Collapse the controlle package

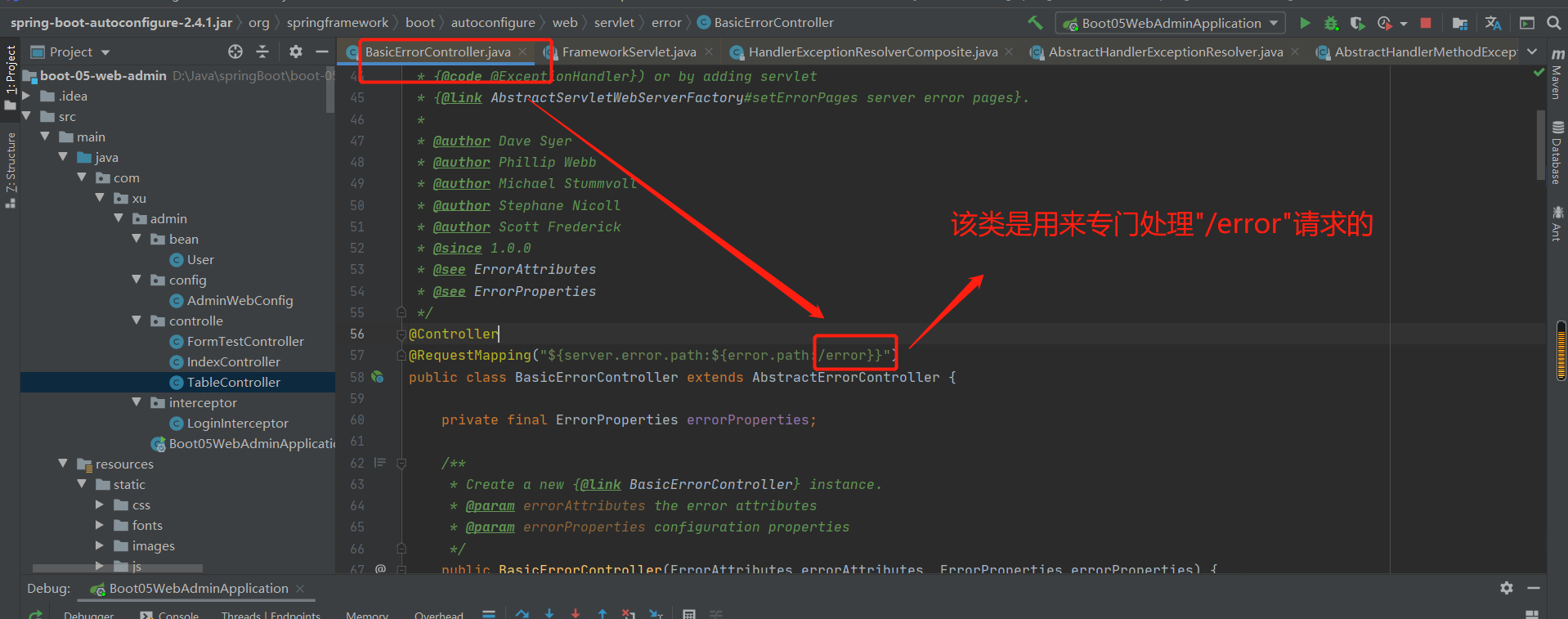(137, 321)
